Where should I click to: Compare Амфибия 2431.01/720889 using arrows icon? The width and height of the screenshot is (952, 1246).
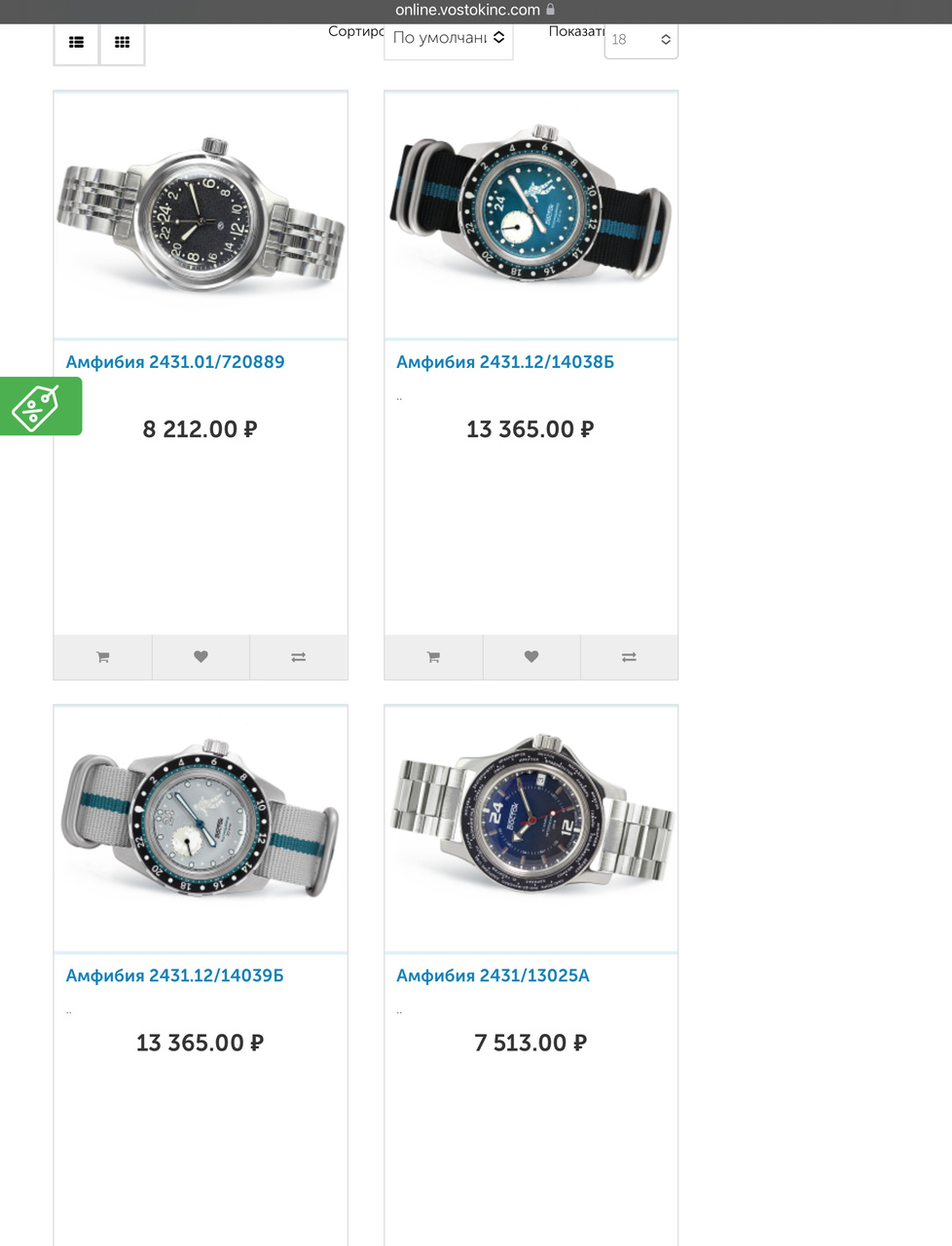click(299, 657)
